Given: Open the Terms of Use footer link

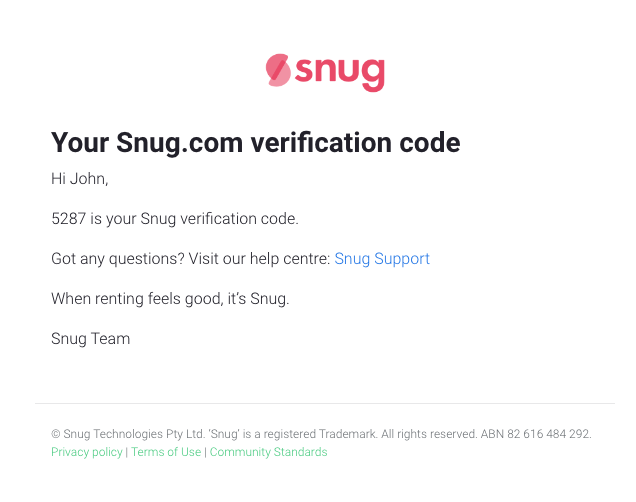Looking at the screenshot, I should coord(166,452).
